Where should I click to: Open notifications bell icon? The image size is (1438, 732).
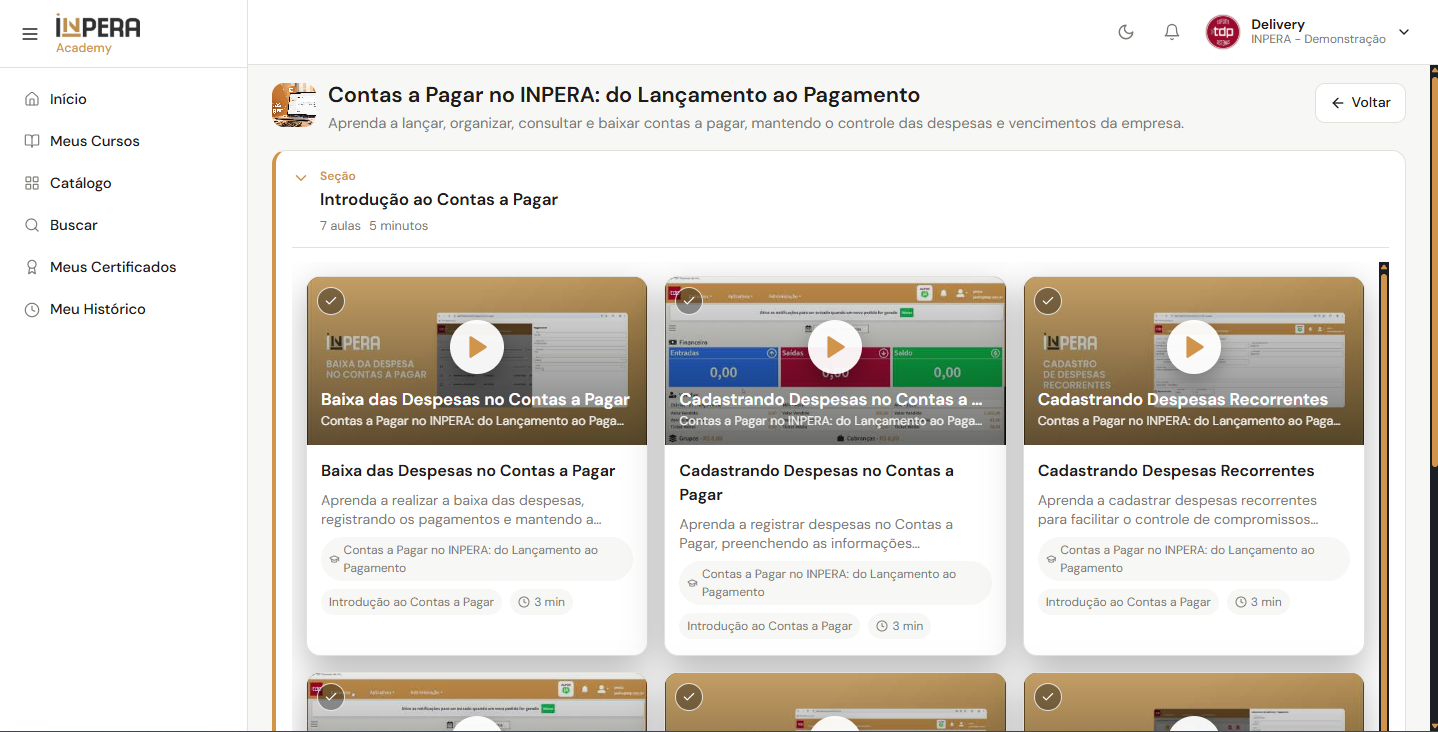1172,32
